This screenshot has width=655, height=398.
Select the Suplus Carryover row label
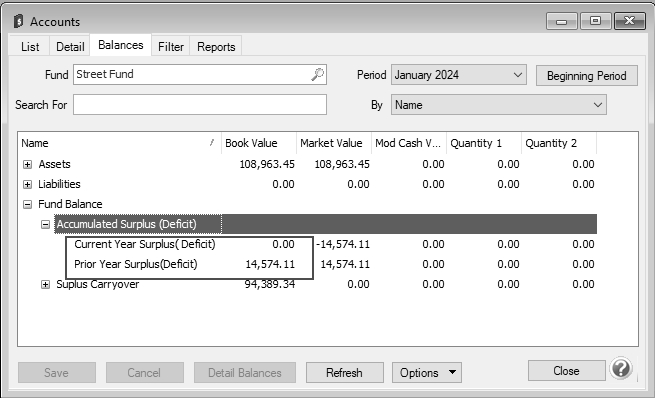(x=98, y=284)
